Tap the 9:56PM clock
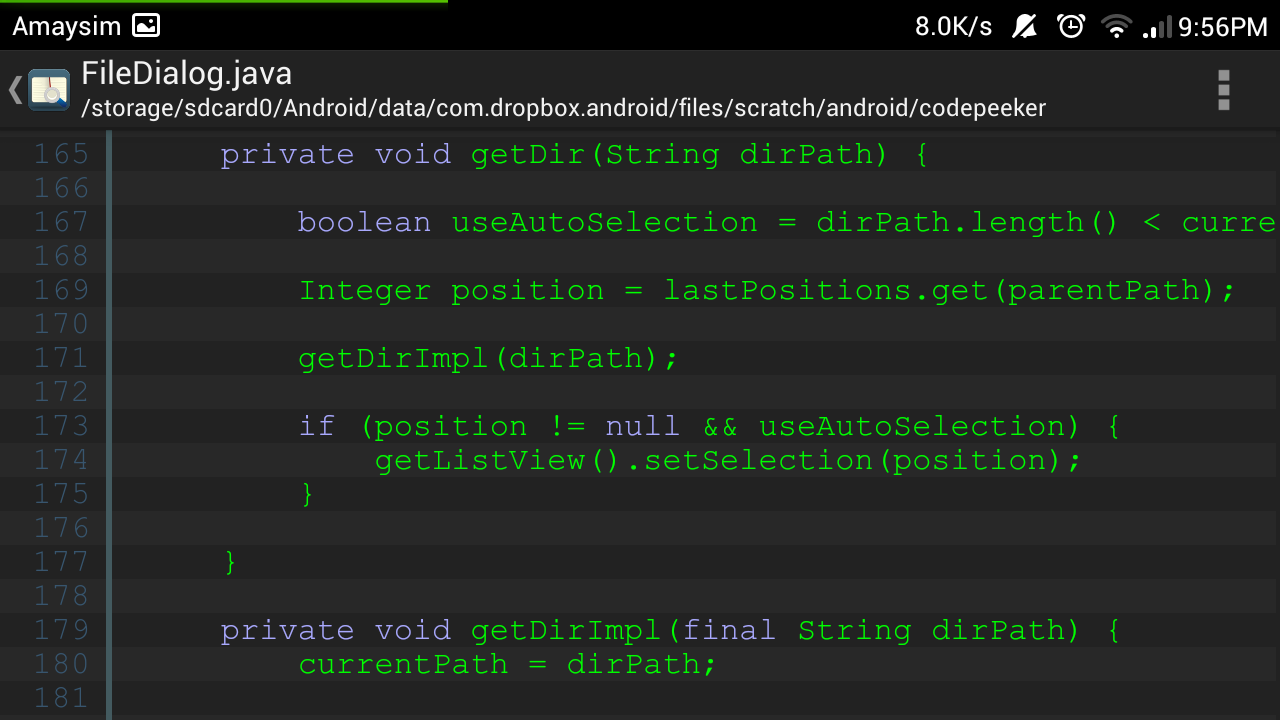 click(1223, 27)
